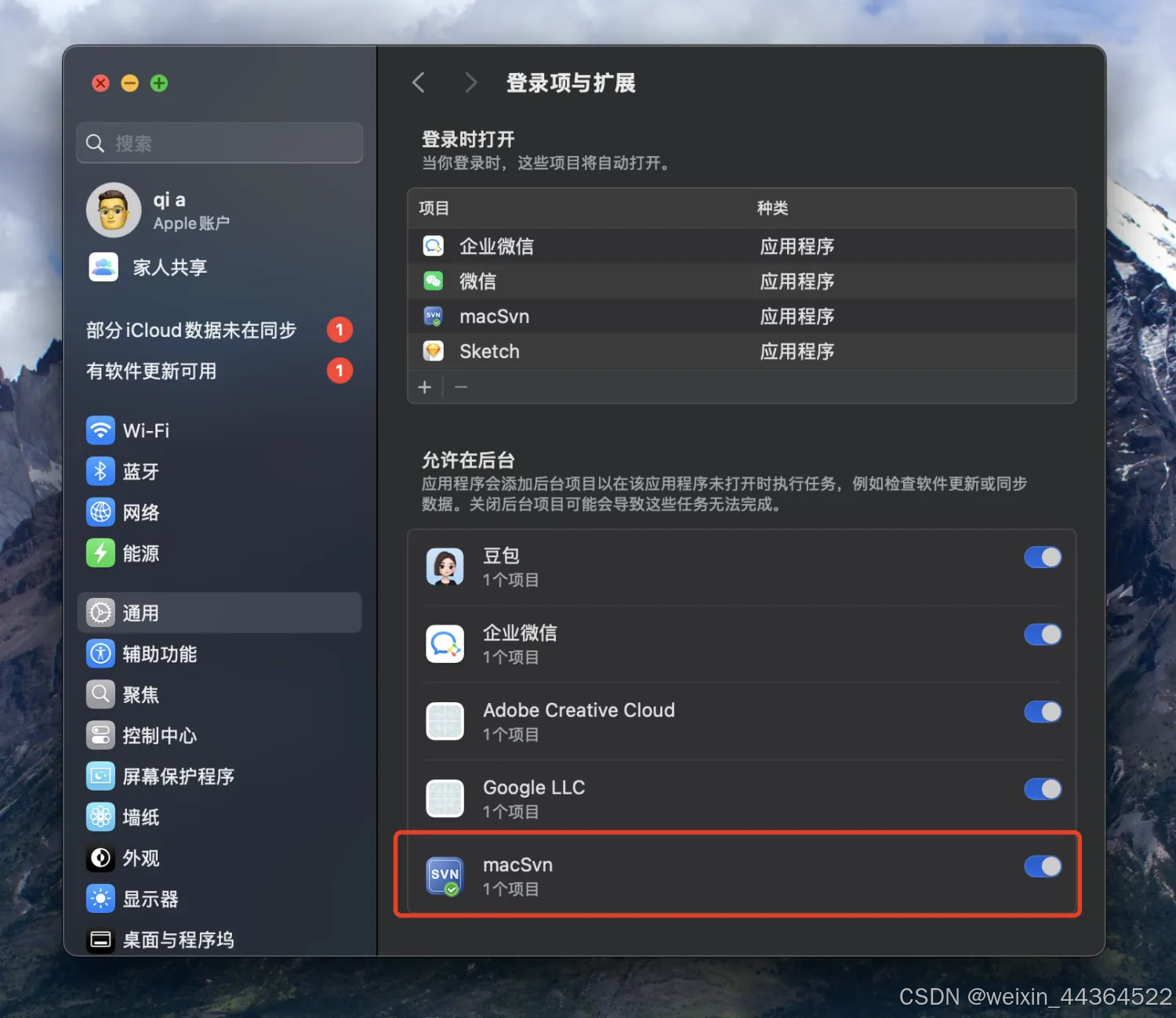This screenshot has height=1018, width=1176.
Task: Select 控制中心 label in sidebar
Action: 160,735
